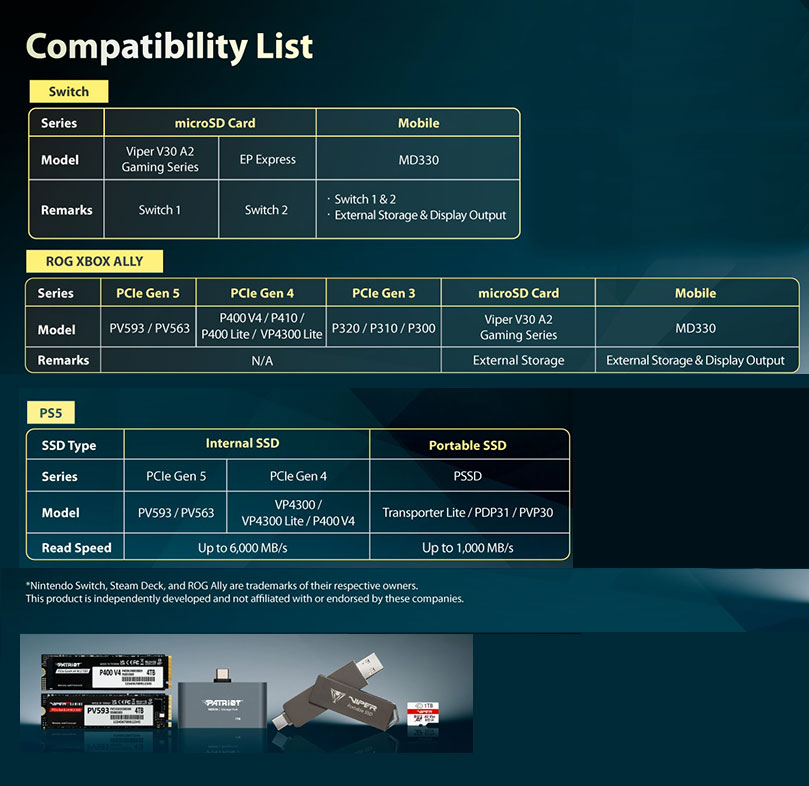Click the 'Compatibility List' heading

coord(169,46)
